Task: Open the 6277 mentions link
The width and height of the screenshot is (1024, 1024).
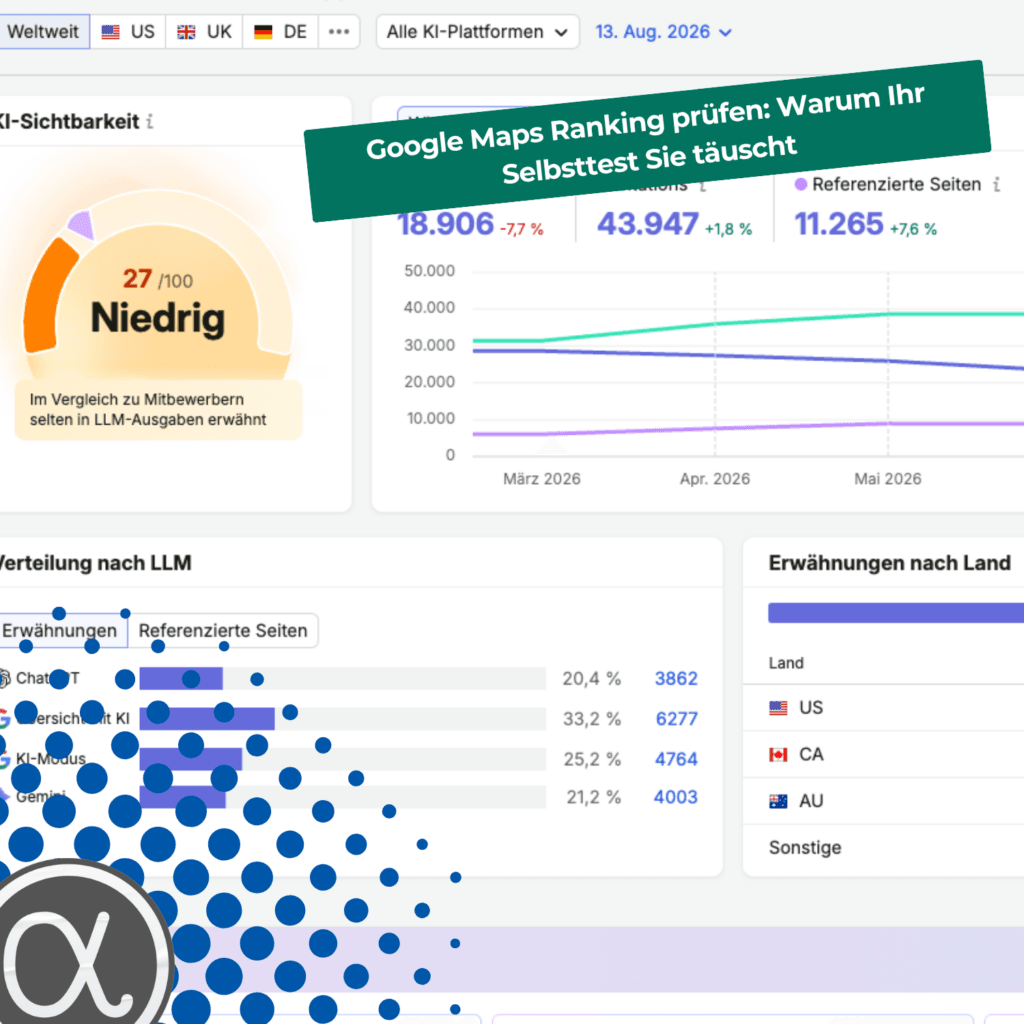Action: coord(677,719)
